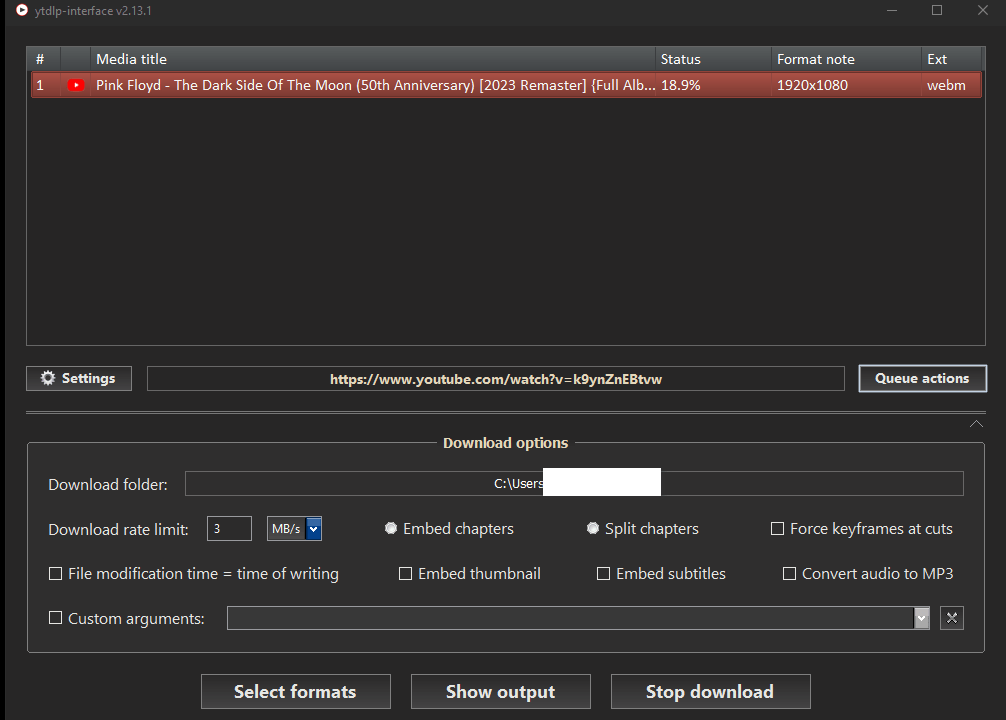
Task: Clear custom arguments with the X icon
Action: (x=951, y=618)
